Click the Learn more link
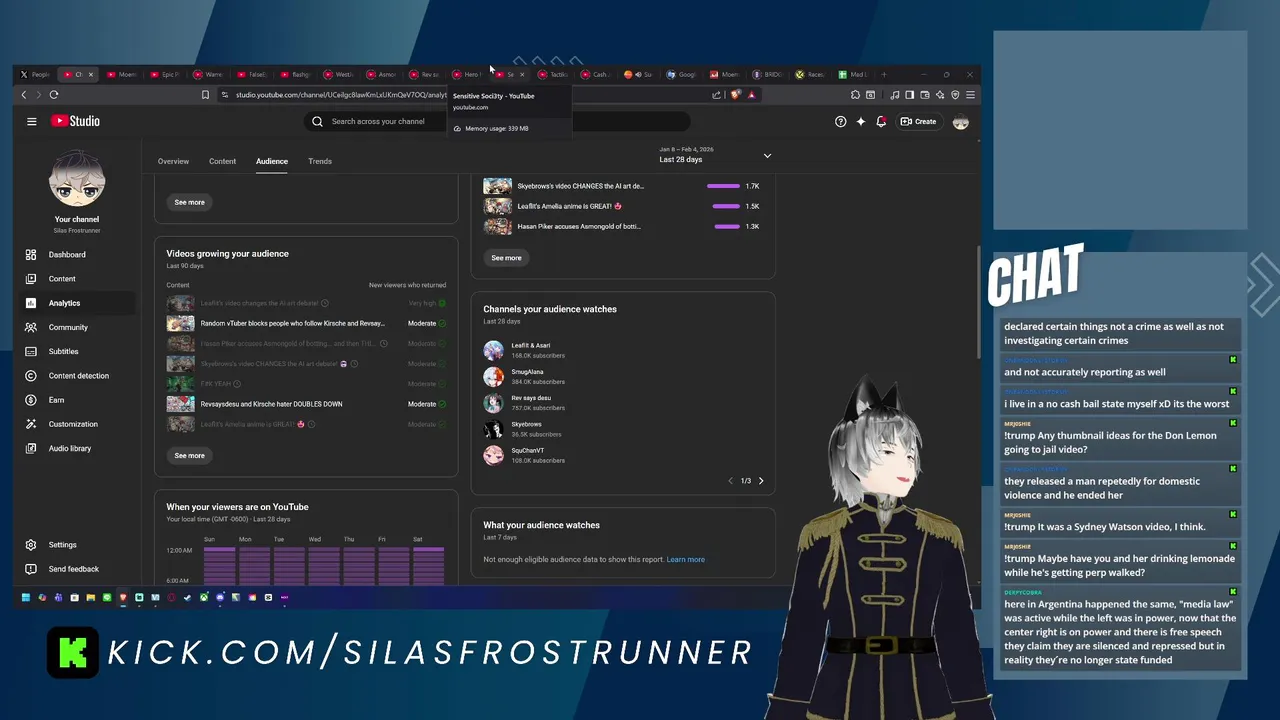 coord(686,559)
